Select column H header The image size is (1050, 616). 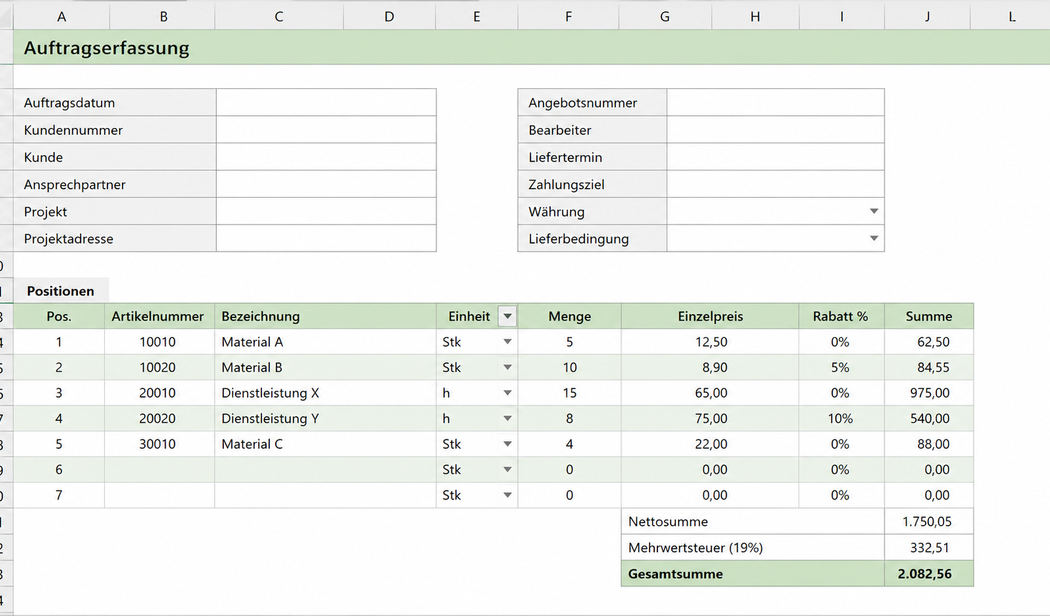click(755, 17)
